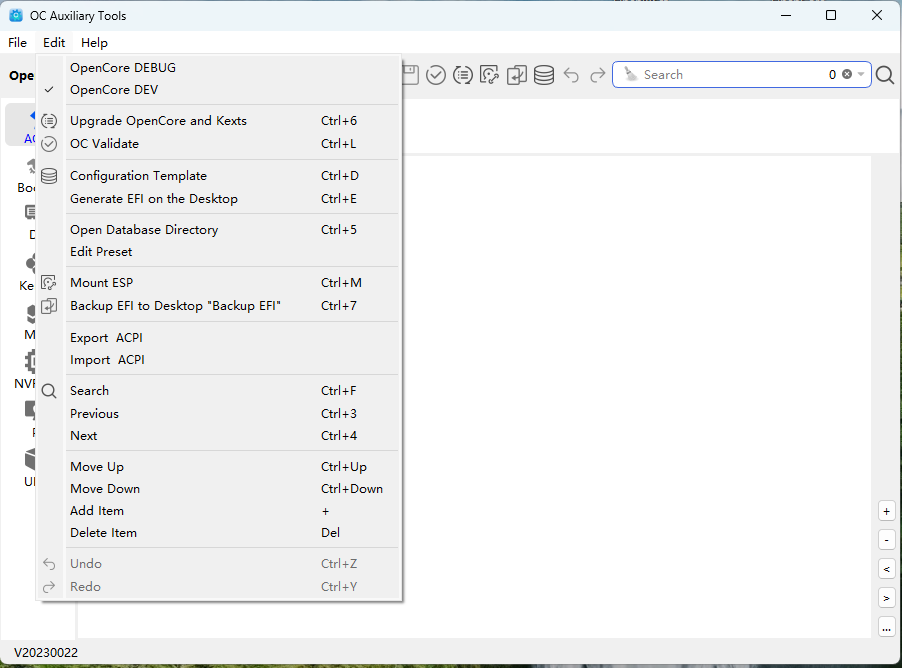Click the clear search text icon
This screenshot has height=668, width=902.
pyautogui.click(x=847, y=75)
